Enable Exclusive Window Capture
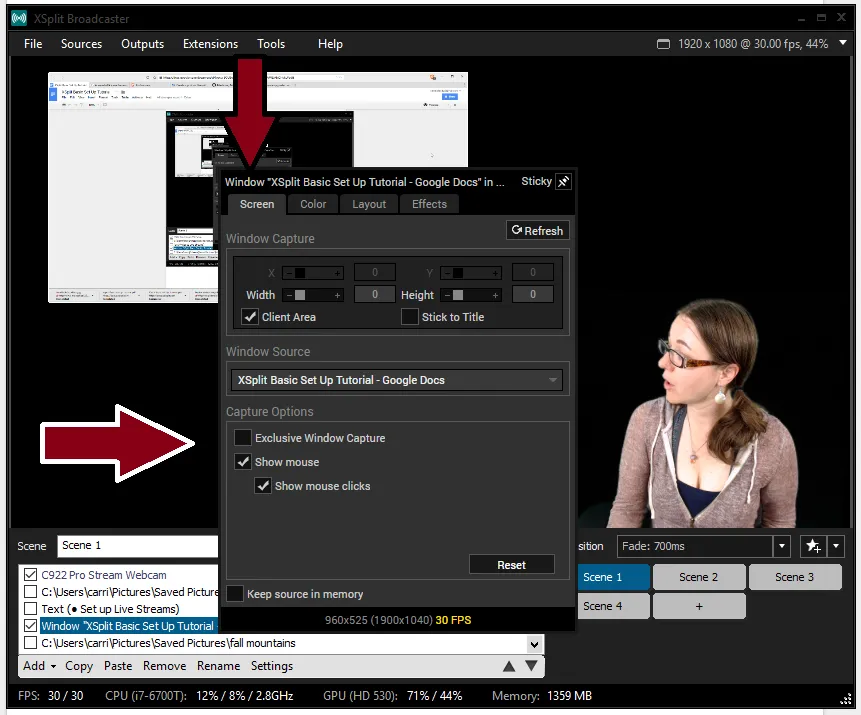The image size is (861, 715). point(243,438)
